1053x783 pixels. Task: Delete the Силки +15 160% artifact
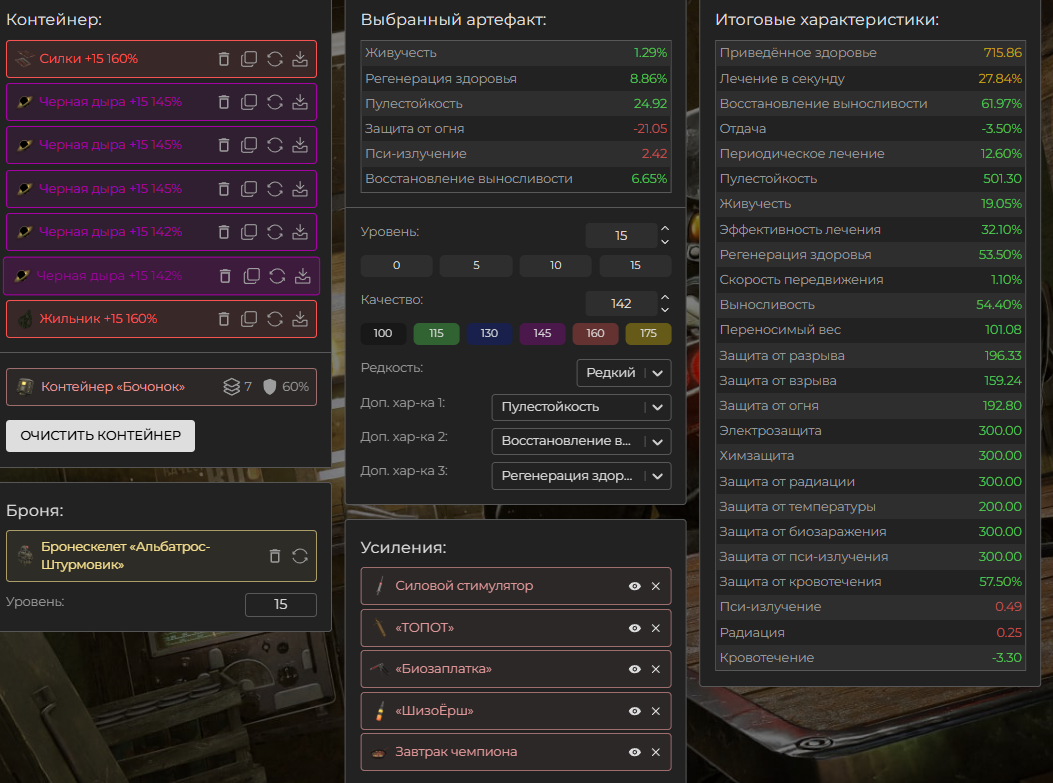224,59
